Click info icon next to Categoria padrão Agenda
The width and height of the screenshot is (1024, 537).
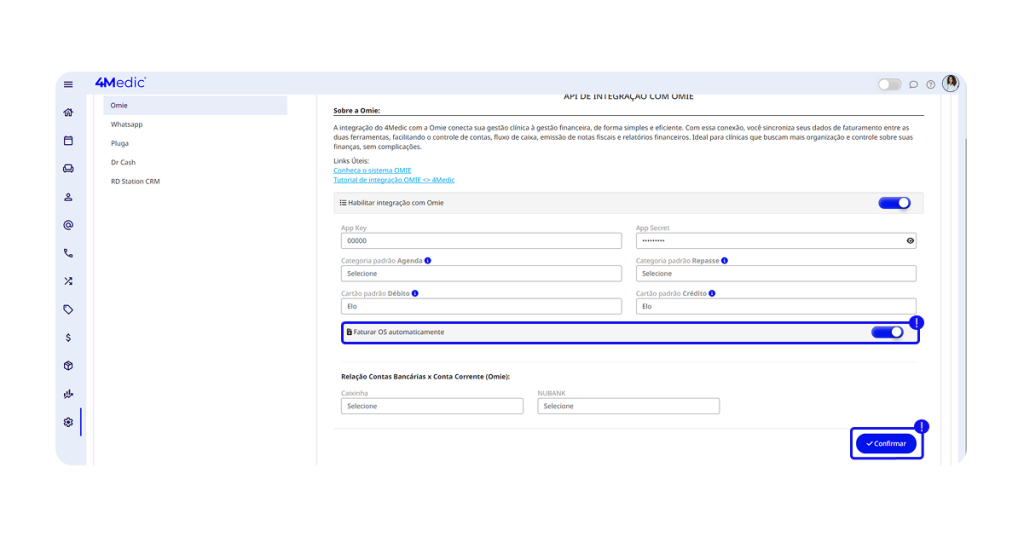(x=428, y=260)
